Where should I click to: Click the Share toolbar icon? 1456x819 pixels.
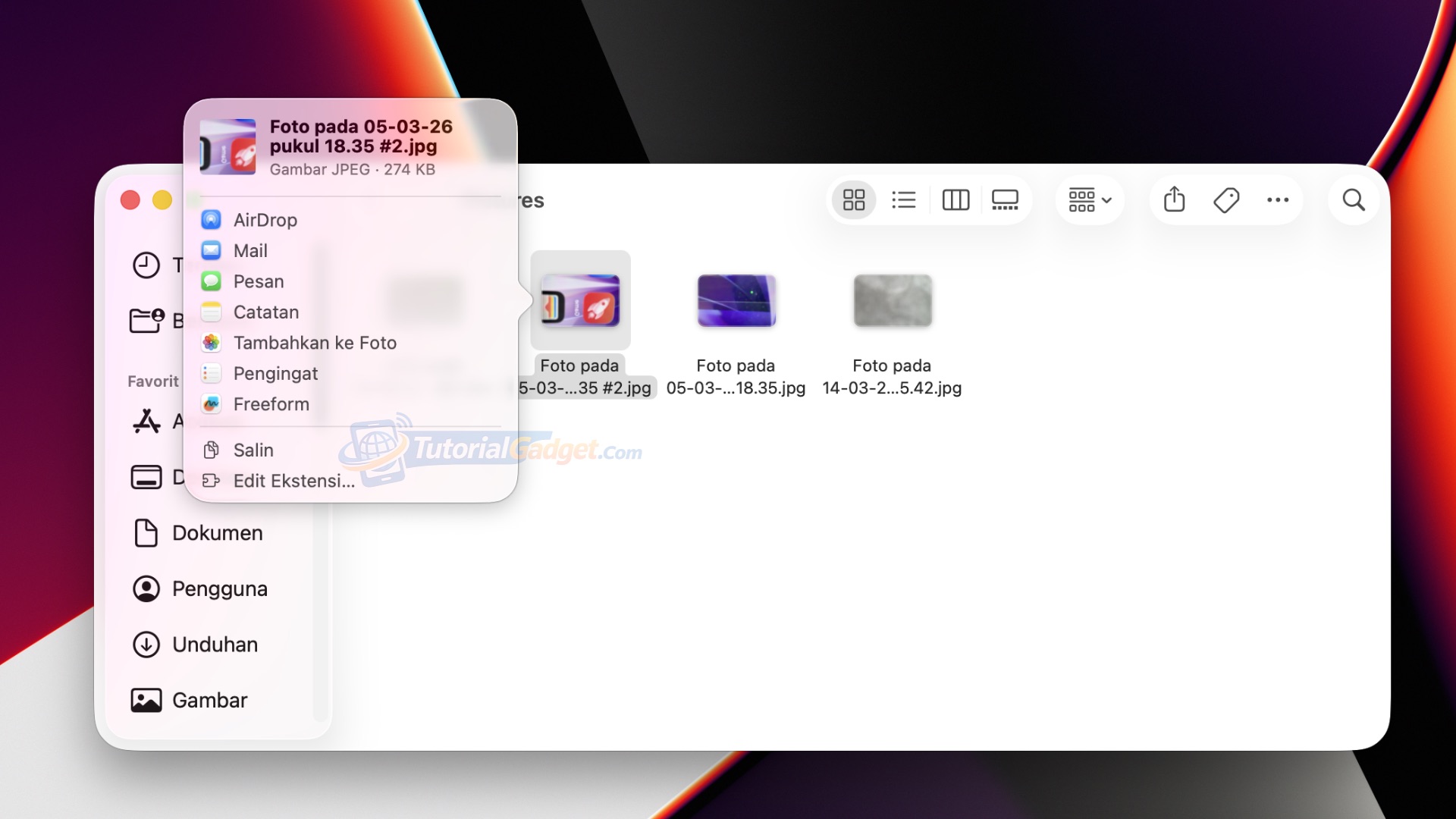coord(1175,200)
